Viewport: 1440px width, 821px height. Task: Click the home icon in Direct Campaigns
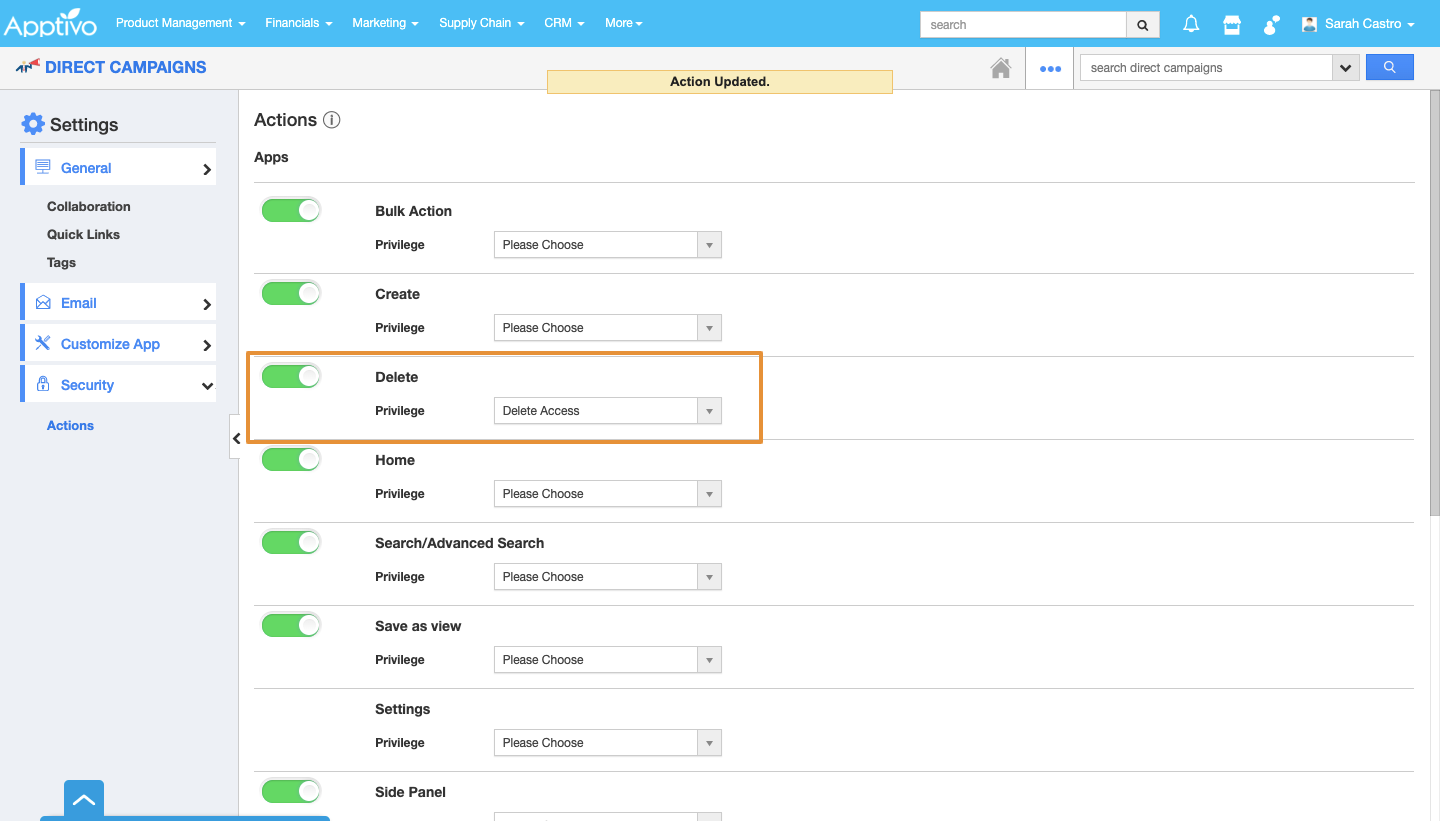(x=1000, y=68)
